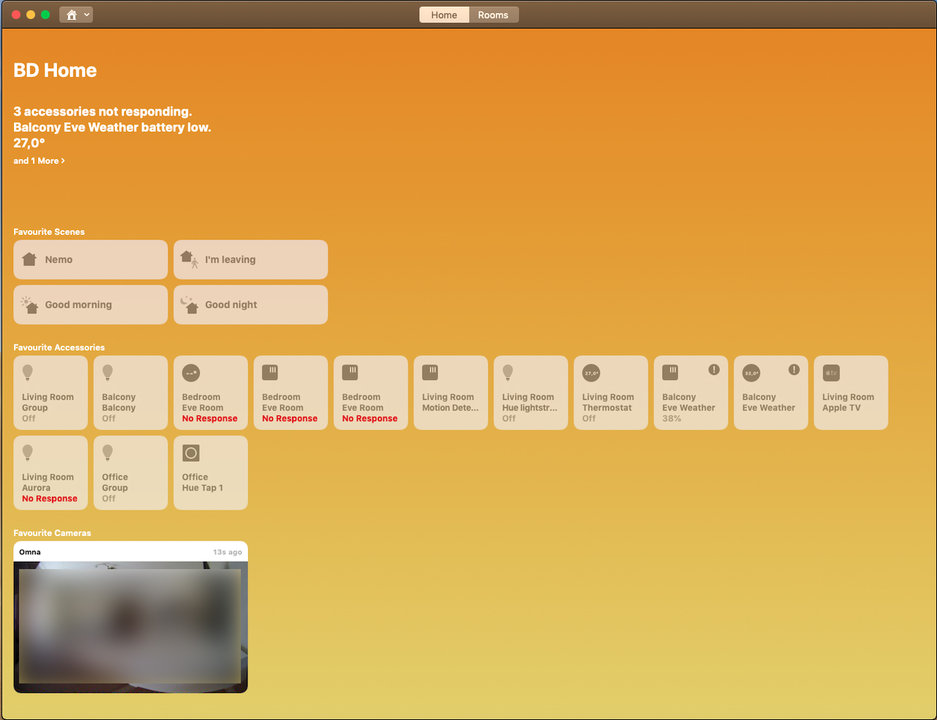
Task: Open the home selector dropdown in toolbar
Action: click(76, 14)
